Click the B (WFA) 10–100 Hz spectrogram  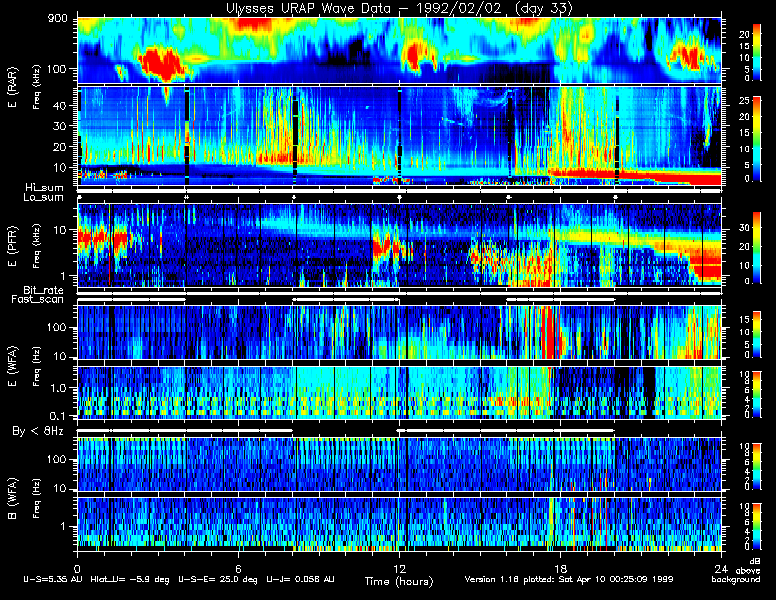coord(399,464)
